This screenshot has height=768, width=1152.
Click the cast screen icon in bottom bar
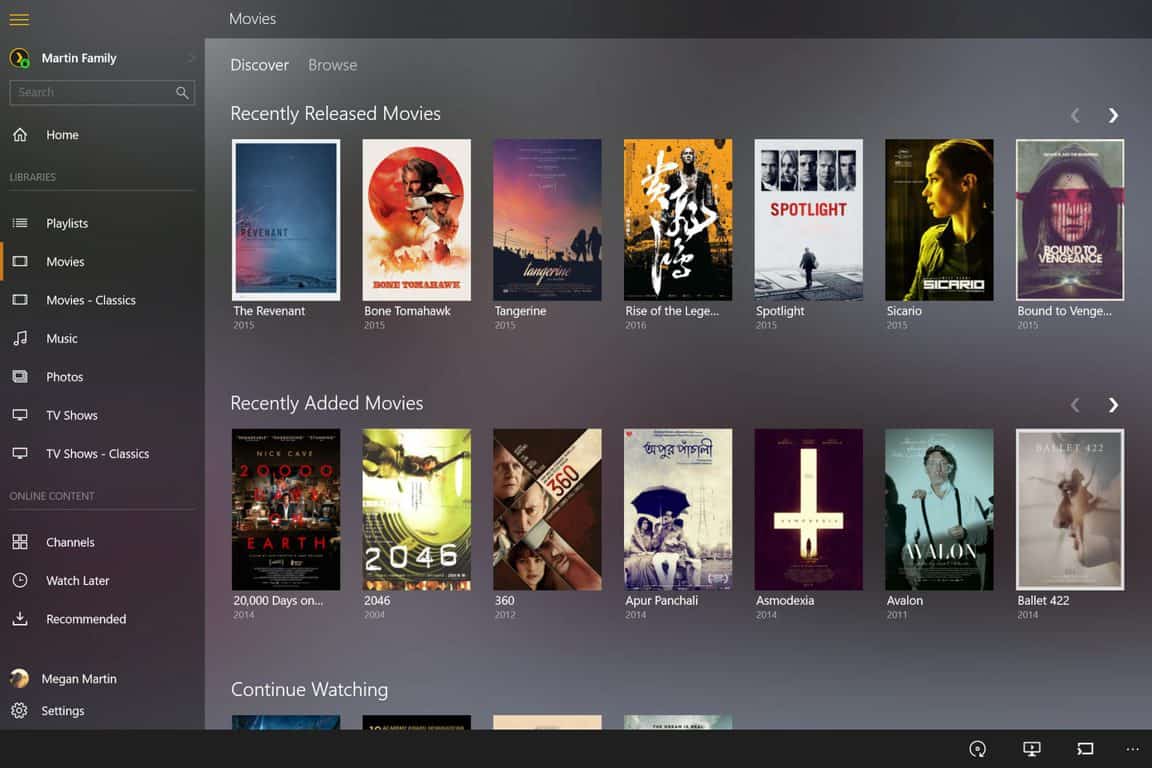pos(1085,749)
